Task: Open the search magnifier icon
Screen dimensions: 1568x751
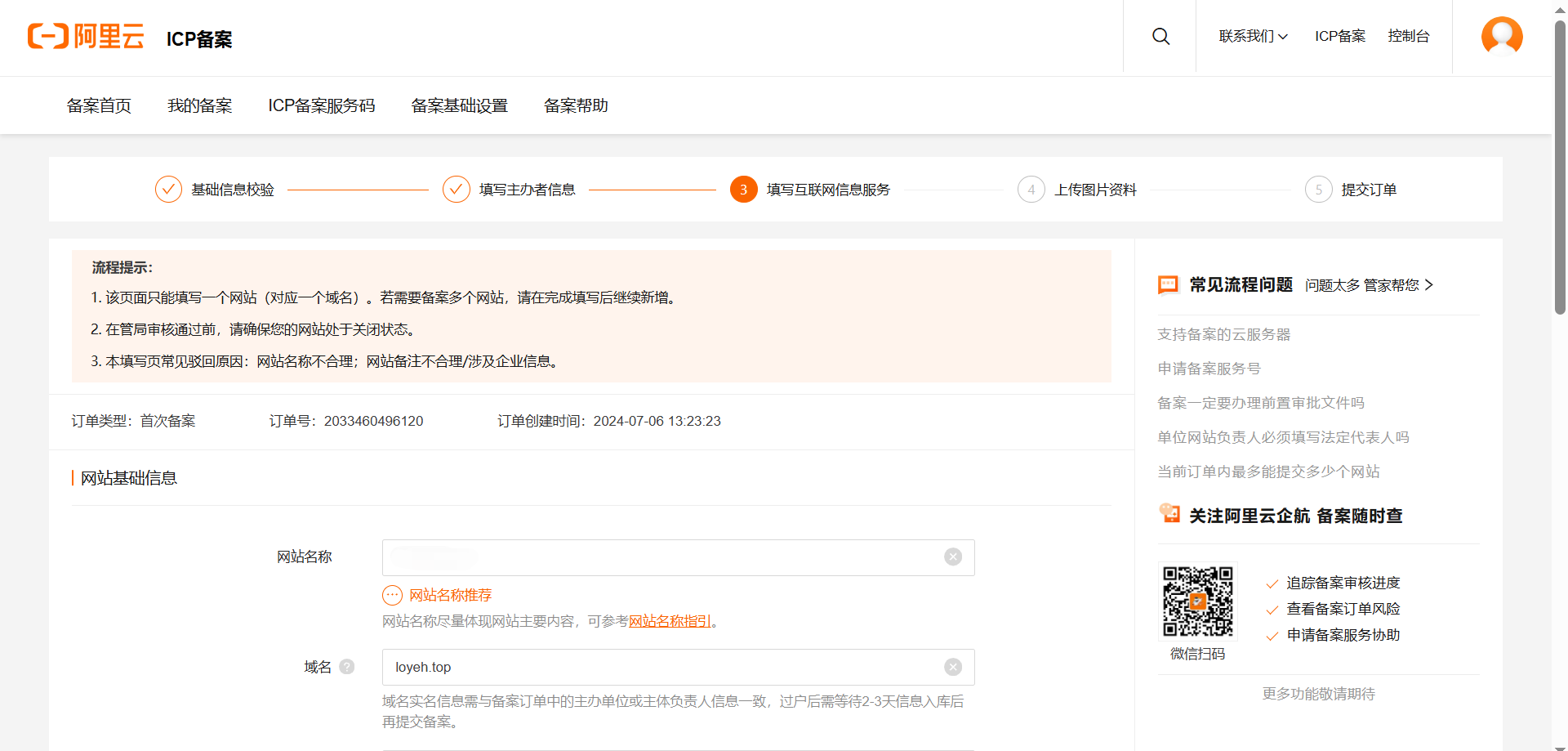Action: pos(1160,36)
